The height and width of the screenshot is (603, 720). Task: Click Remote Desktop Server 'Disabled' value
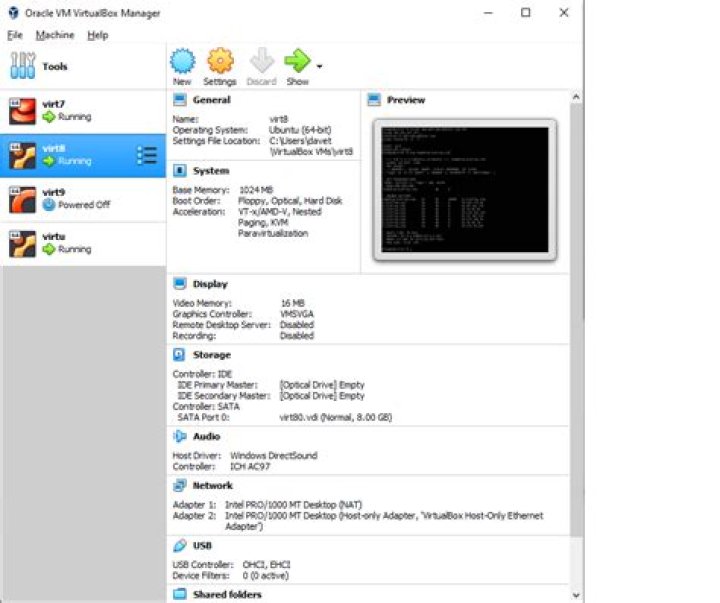(x=297, y=325)
